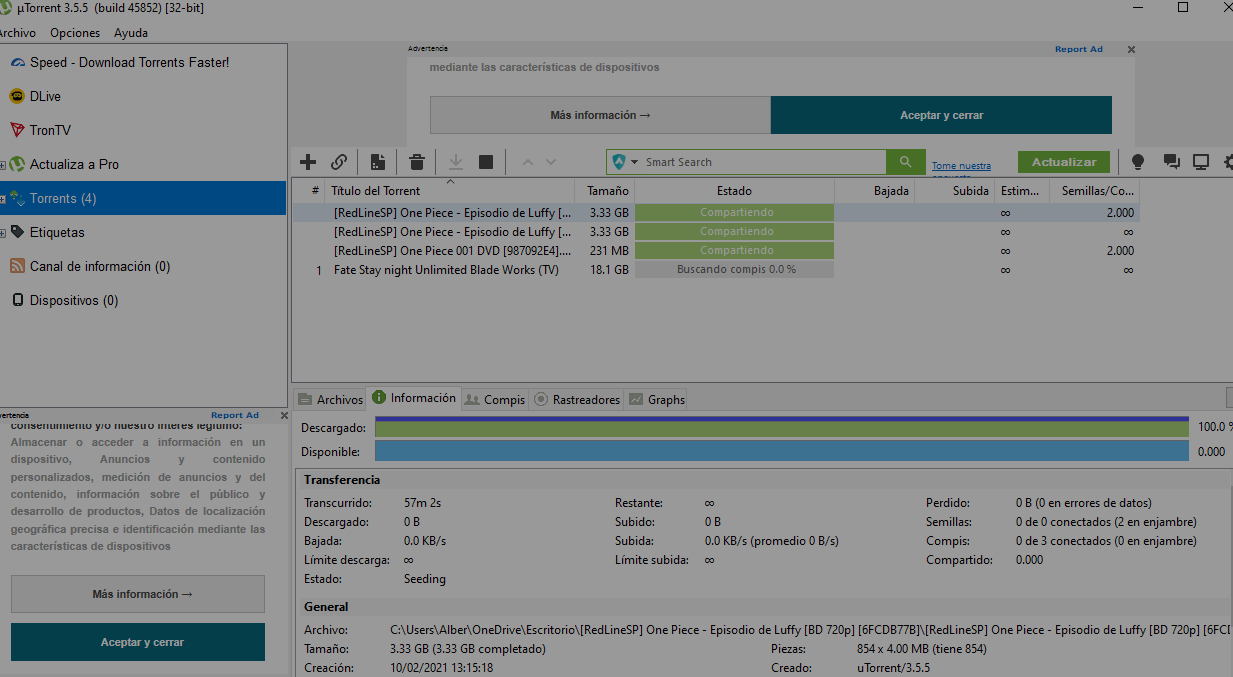This screenshot has width=1233, height=677.
Task: Add torrent from URL link icon
Action: [339, 162]
